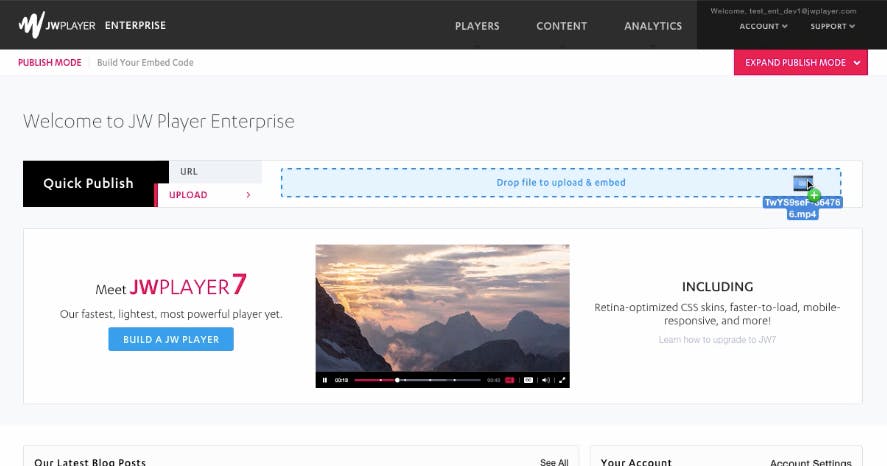Toggle closed captions in the video player
This screenshot has height=466, width=887.
[x=528, y=380]
